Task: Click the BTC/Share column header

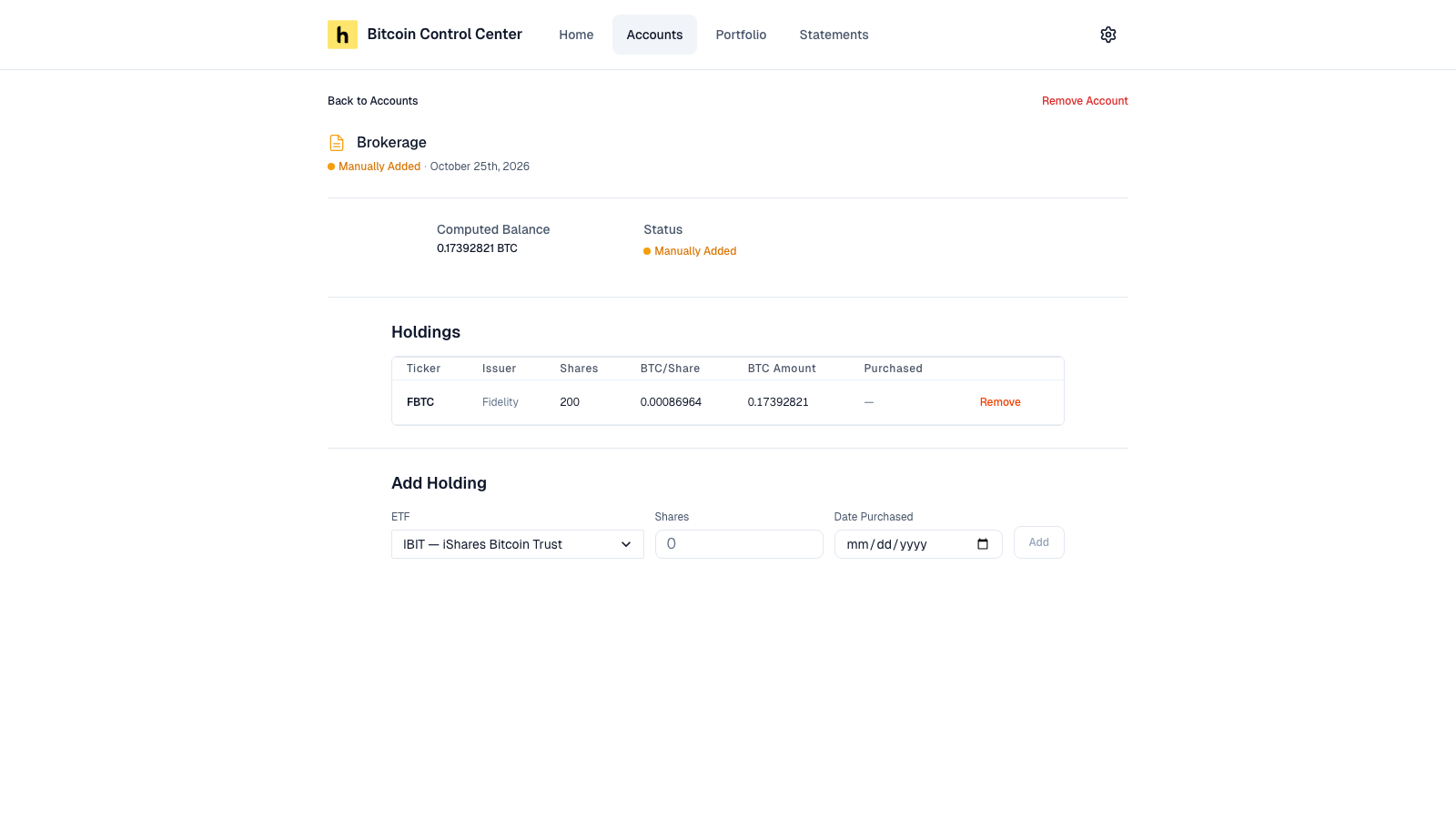Action: coord(670,369)
